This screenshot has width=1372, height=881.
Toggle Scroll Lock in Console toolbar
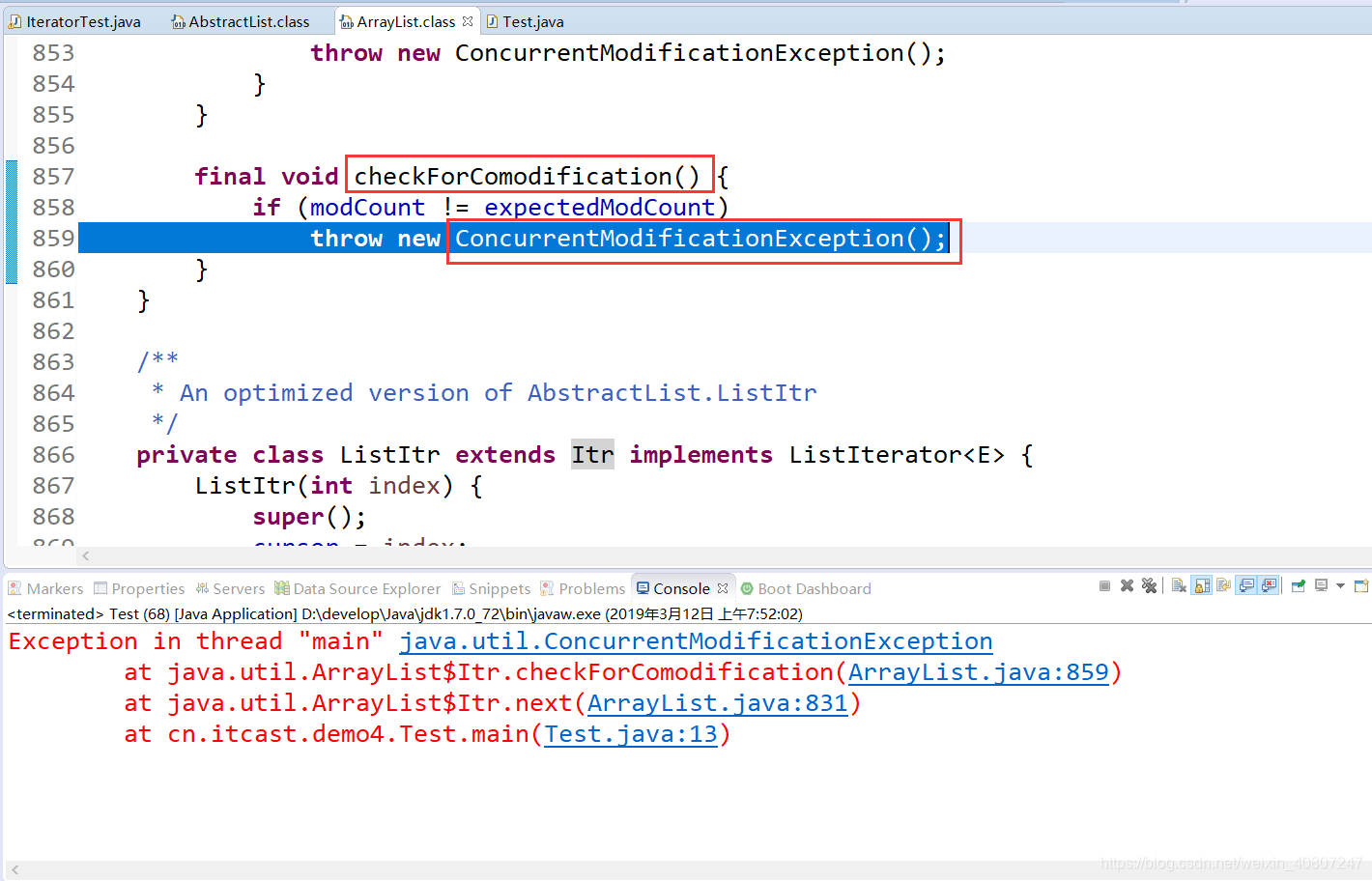pos(1202,585)
